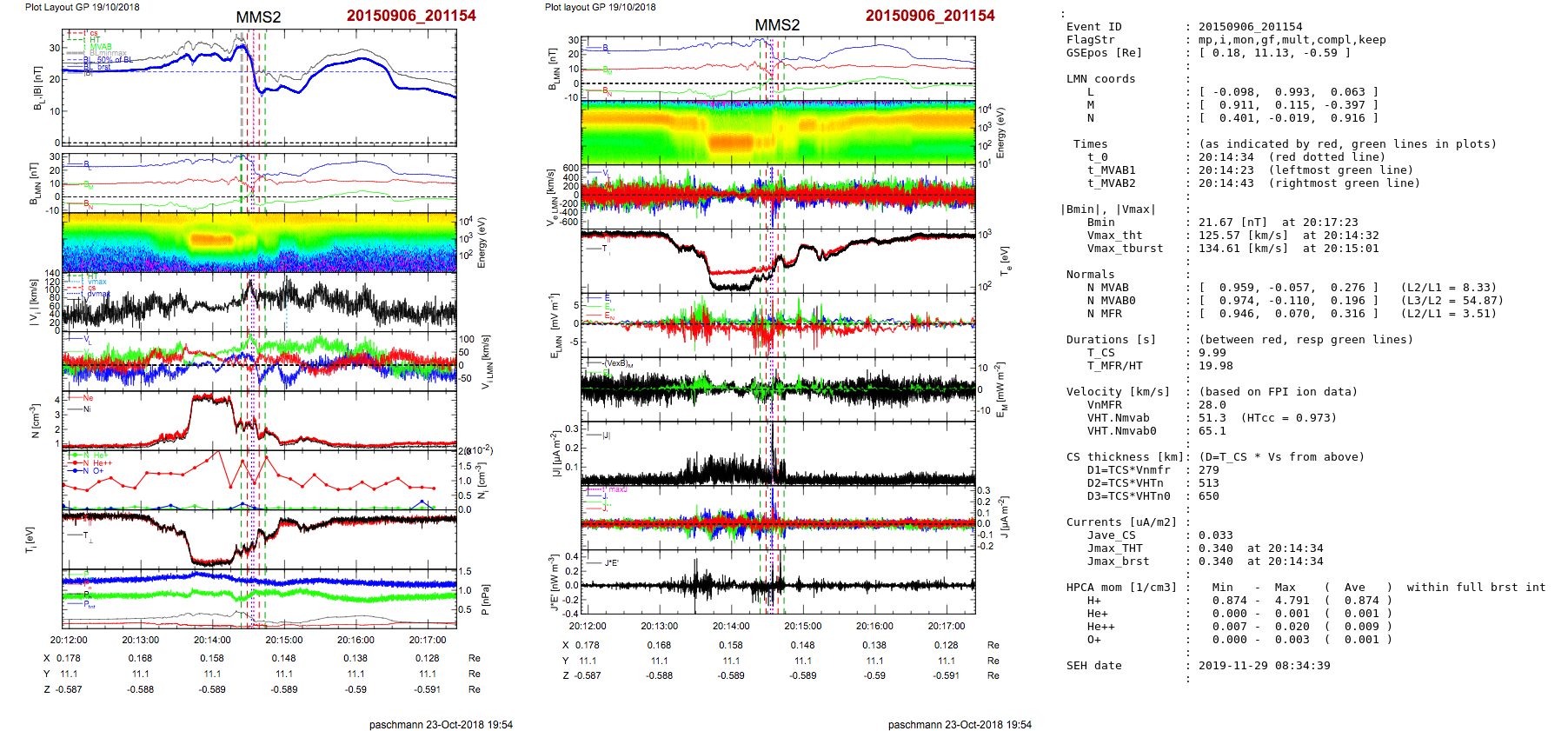Click the 'MMS2' title of the right plot
1568x731 pixels.
(777, 25)
